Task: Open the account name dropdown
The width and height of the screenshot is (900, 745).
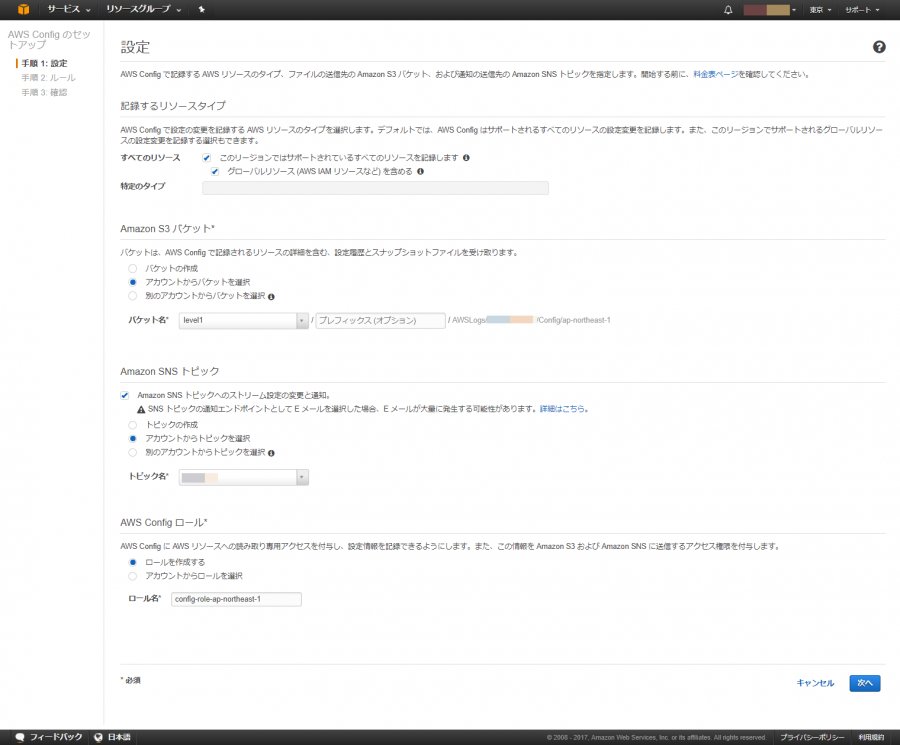Action: (x=770, y=10)
